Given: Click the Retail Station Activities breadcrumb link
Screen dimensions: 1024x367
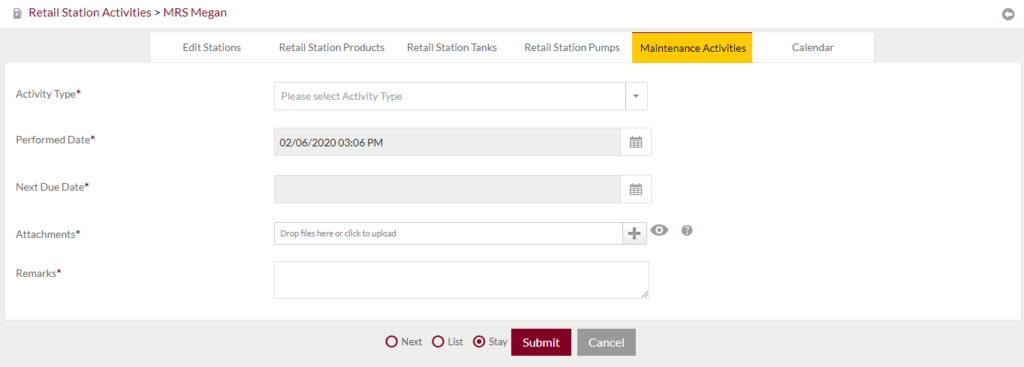Looking at the screenshot, I should pos(90,12).
